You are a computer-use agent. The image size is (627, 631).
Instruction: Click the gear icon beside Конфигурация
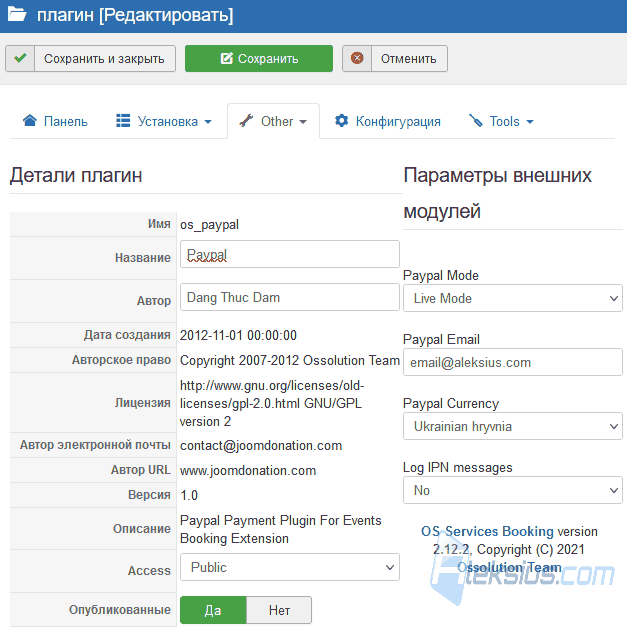[341, 120]
